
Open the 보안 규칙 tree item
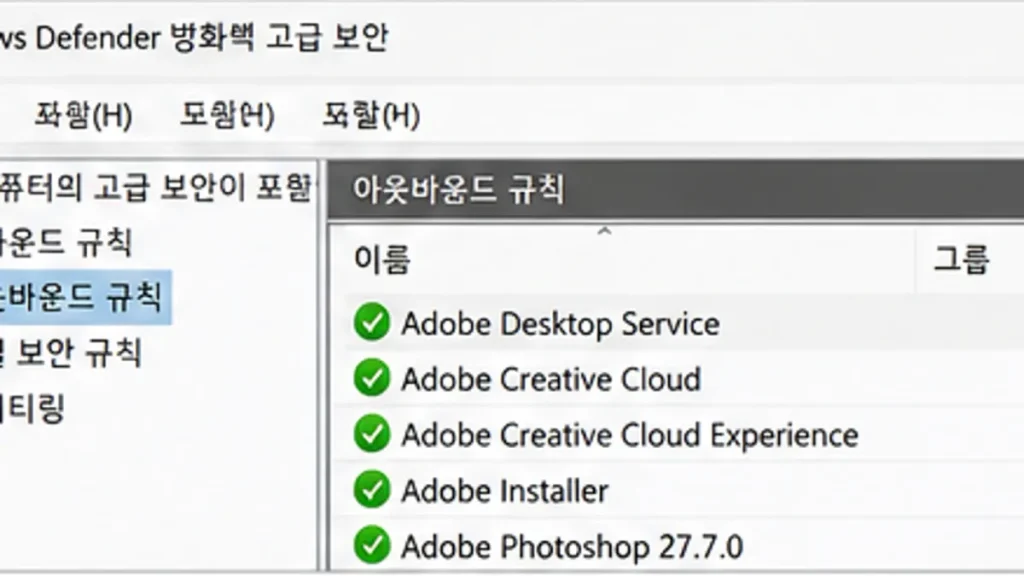pos(71,353)
